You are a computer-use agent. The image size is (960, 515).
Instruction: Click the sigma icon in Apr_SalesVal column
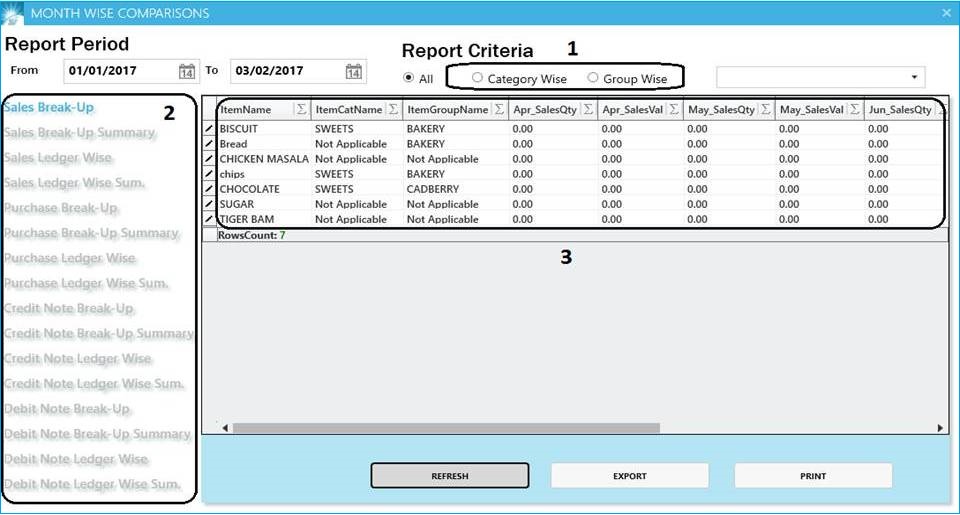pyautogui.click(x=673, y=110)
